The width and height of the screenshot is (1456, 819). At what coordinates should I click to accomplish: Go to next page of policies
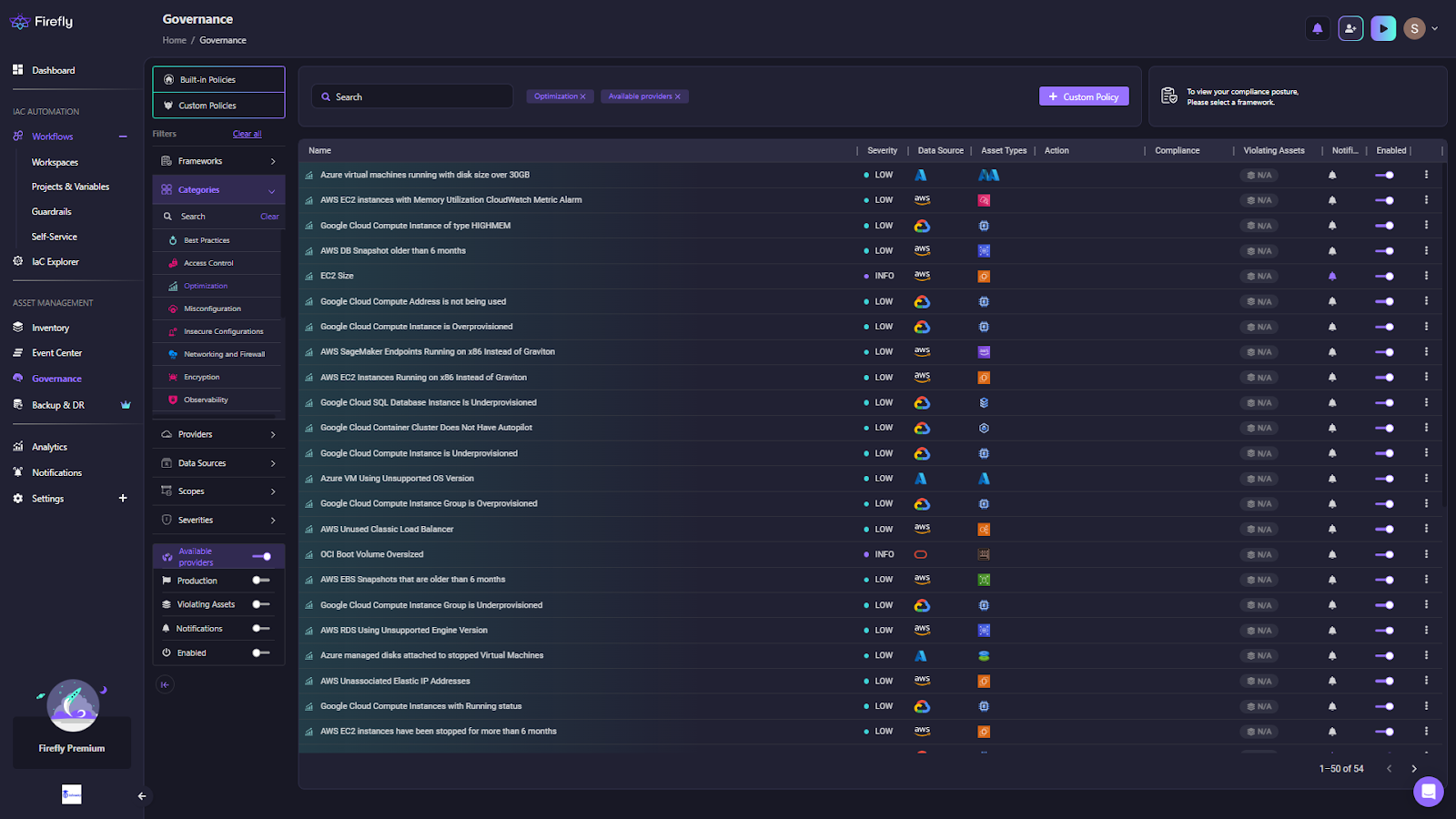tap(1414, 769)
